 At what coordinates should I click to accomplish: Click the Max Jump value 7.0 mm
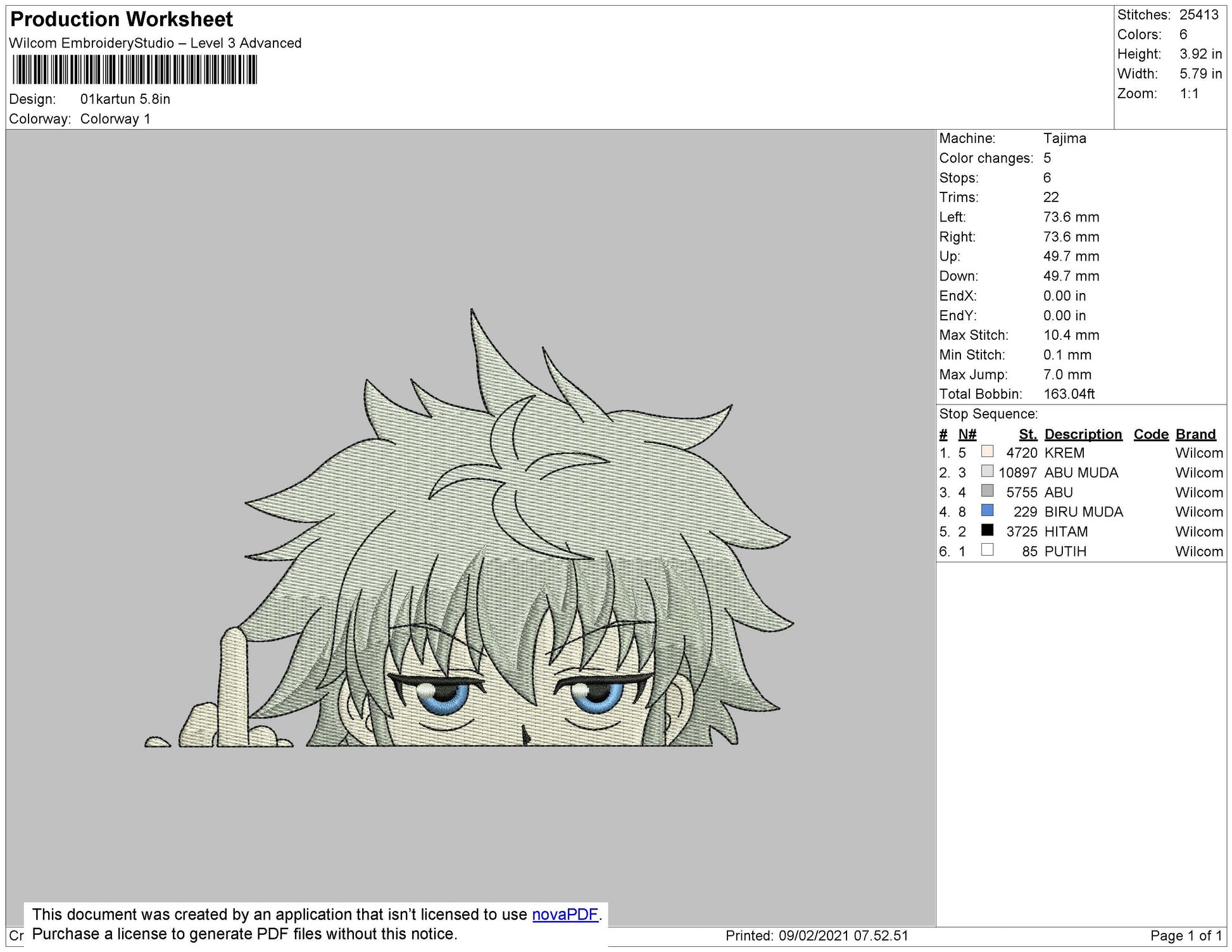1067,375
